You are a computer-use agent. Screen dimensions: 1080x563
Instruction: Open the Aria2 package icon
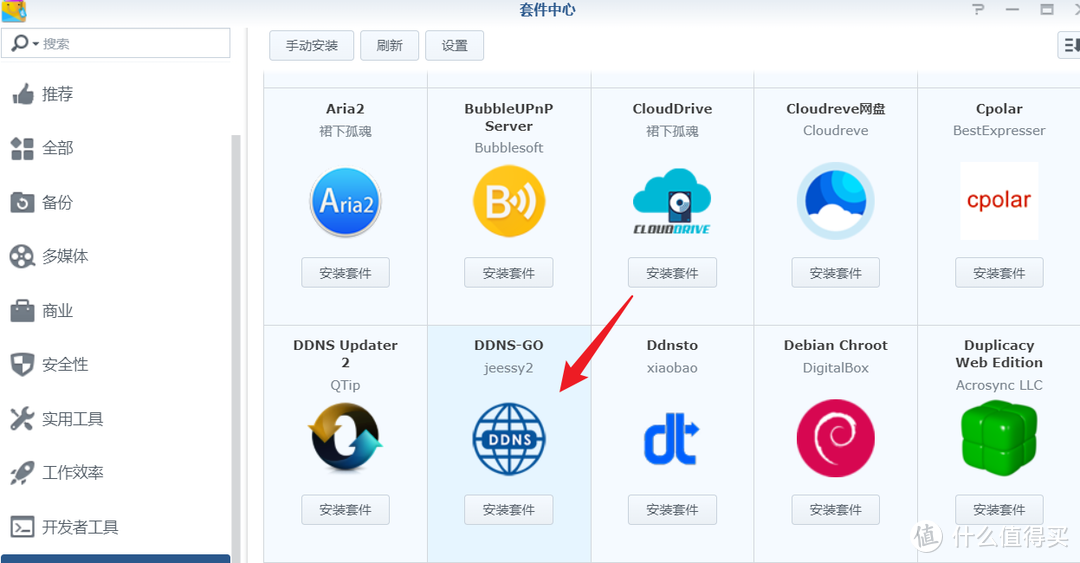pos(345,202)
